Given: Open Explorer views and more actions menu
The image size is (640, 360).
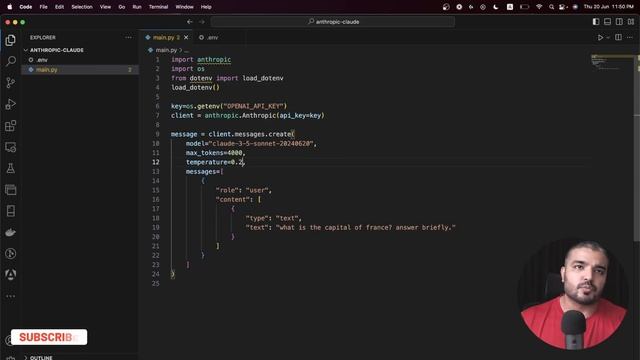Looking at the screenshot, I should [x=128, y=37].
